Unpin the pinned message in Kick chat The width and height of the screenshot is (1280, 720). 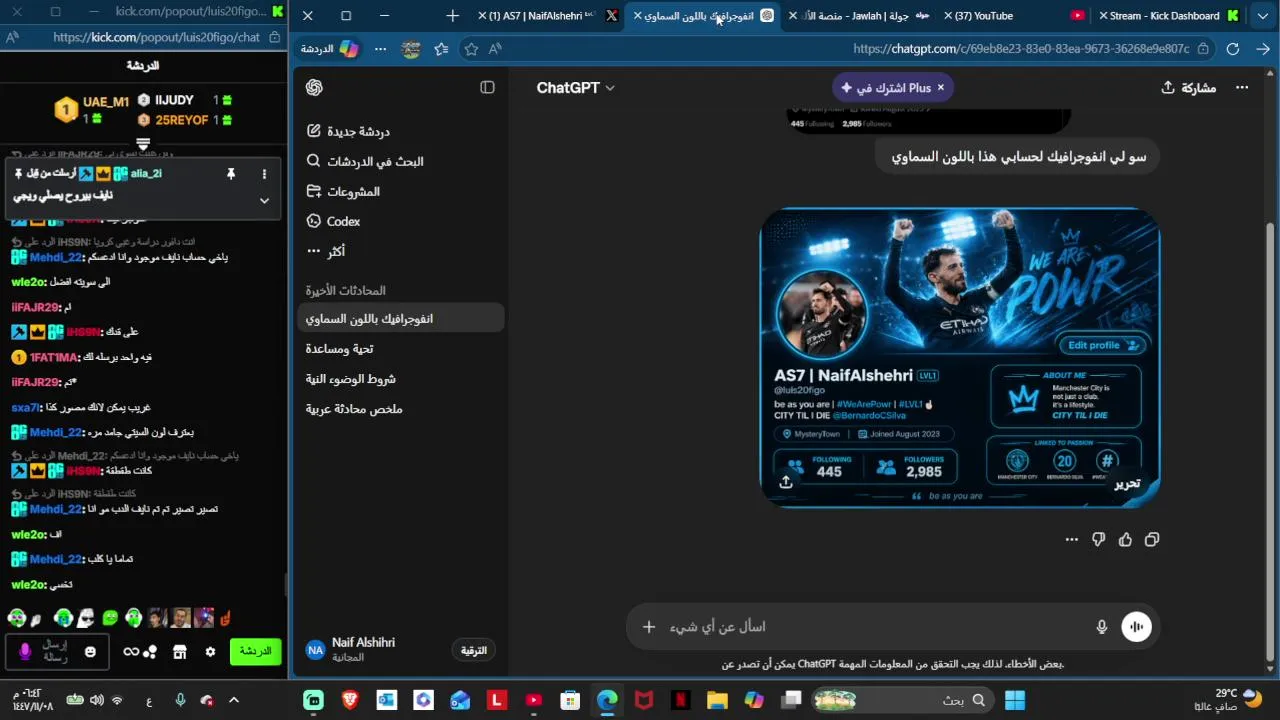(x=230, y=174)
